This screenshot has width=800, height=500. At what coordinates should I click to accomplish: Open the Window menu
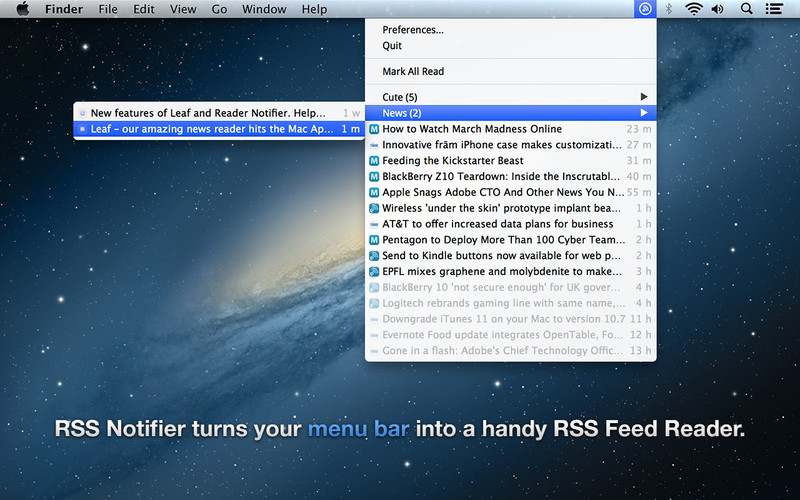(x=264, y=9)
